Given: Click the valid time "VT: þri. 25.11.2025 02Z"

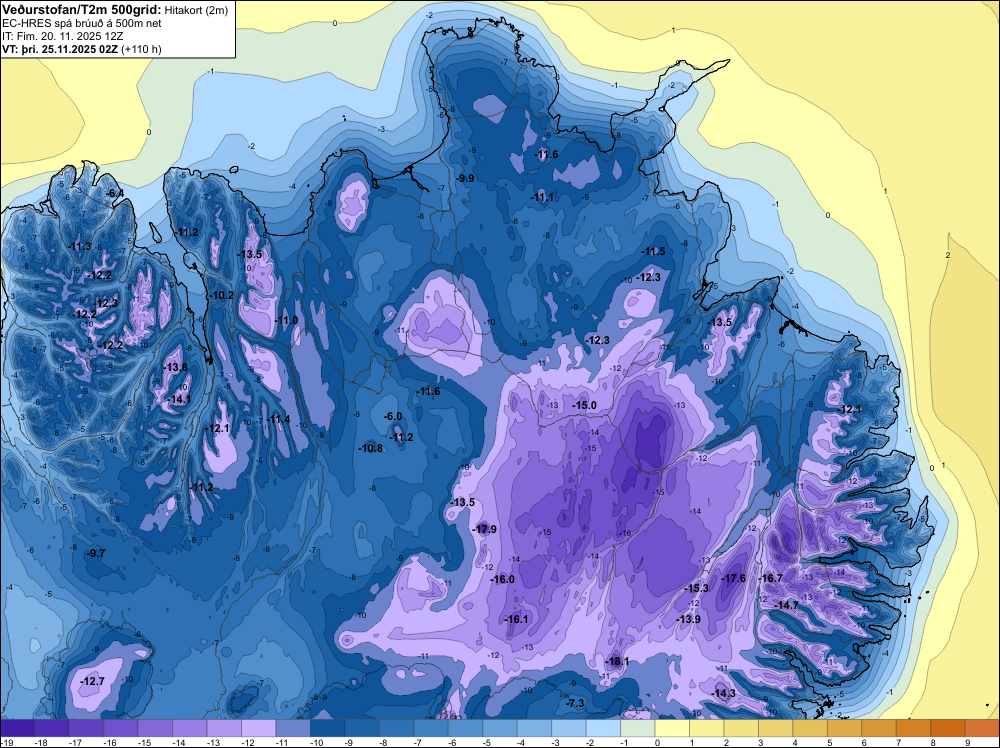Looking at the screenshot, I should pyautogui.click(x=59, y=49).
